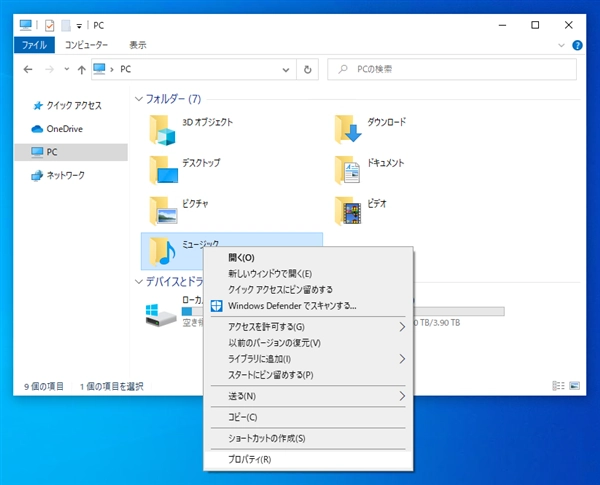
Task: Click the デスクトップ folder name
Action: (x=201, y=163)
